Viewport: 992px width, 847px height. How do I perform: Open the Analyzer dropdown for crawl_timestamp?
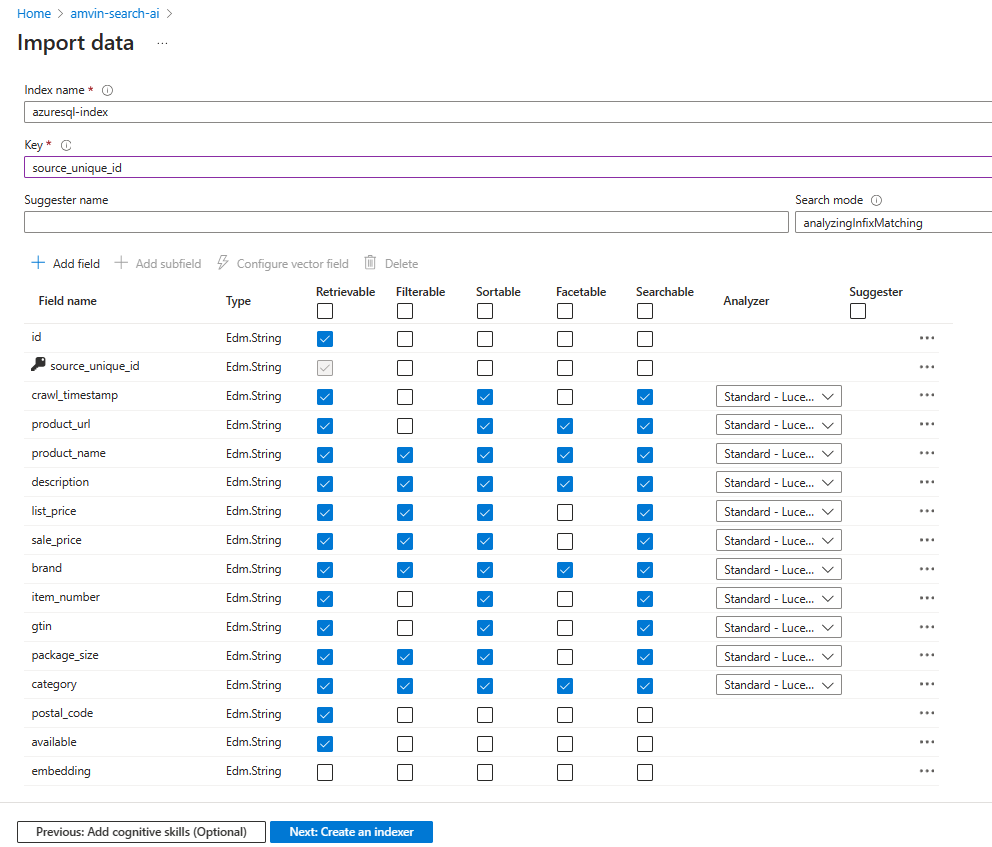pos(779,397)
